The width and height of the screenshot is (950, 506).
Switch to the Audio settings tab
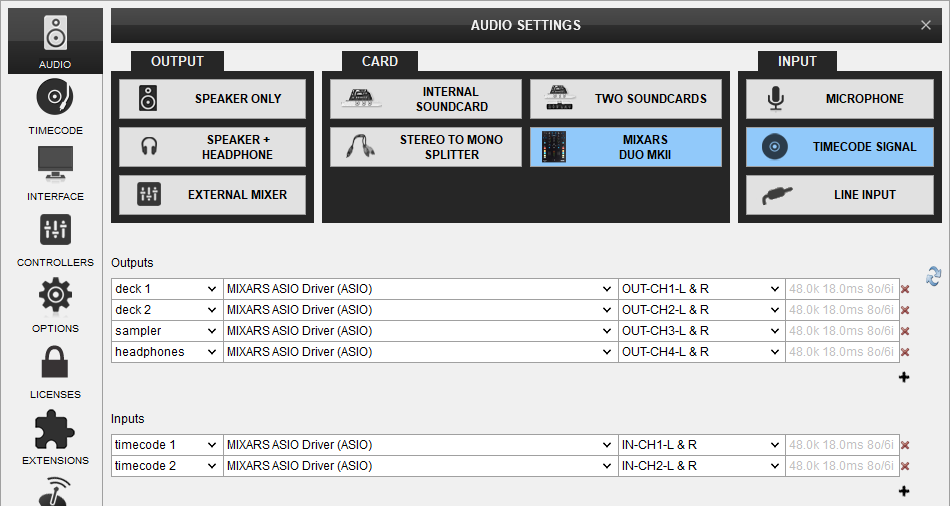(55, 40)
